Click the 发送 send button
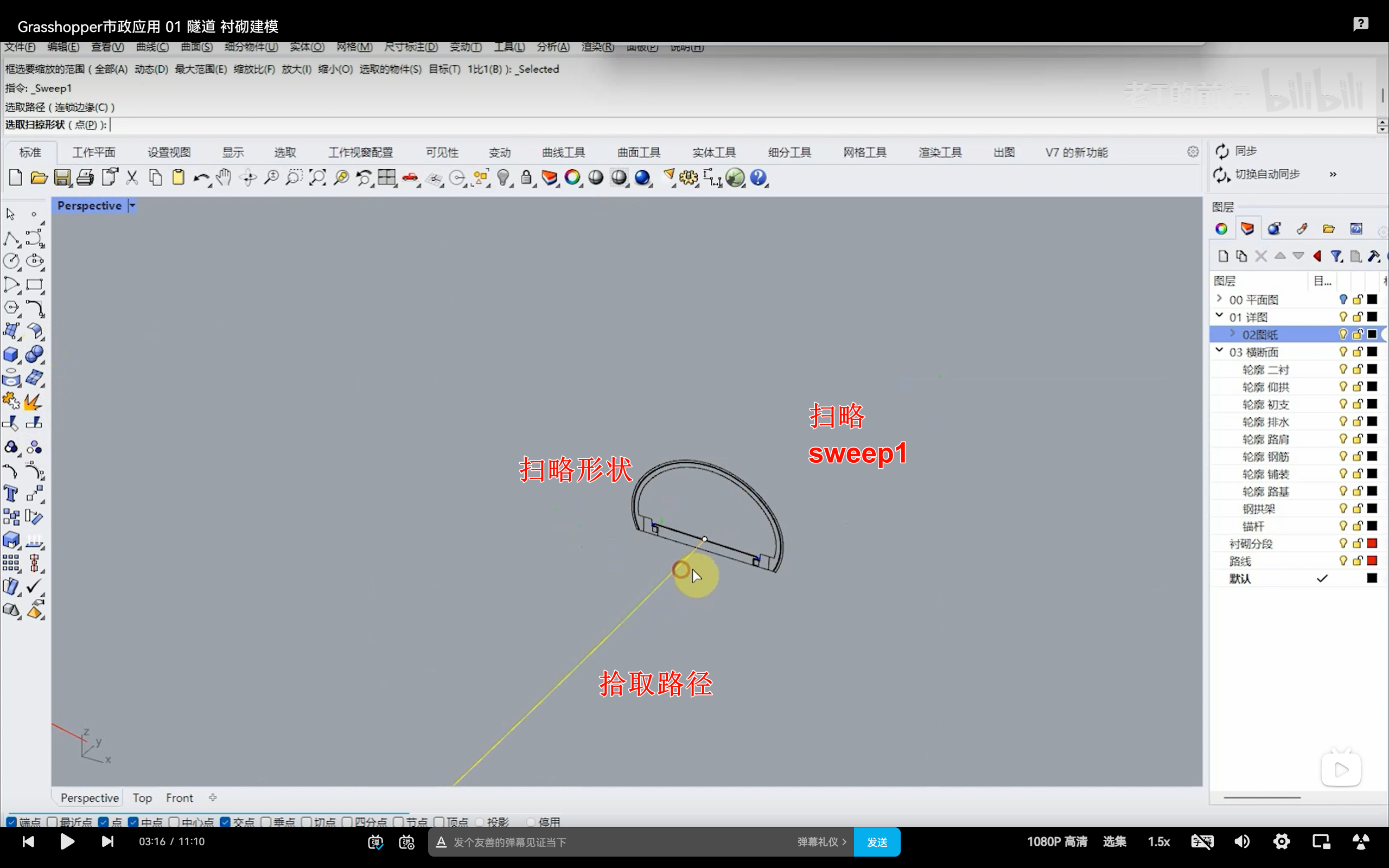This screenshot has height=868, width=1389. tap(876, 841)
